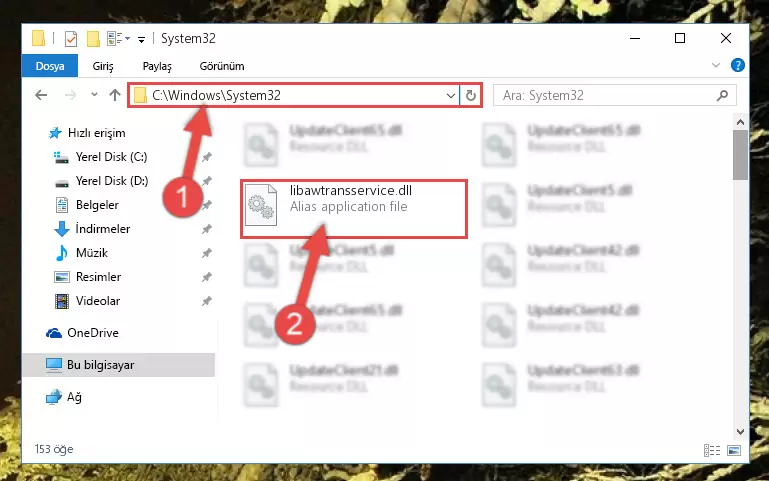
Task: Click the Properties checkmark quick access icon
Action: [71, 38]
